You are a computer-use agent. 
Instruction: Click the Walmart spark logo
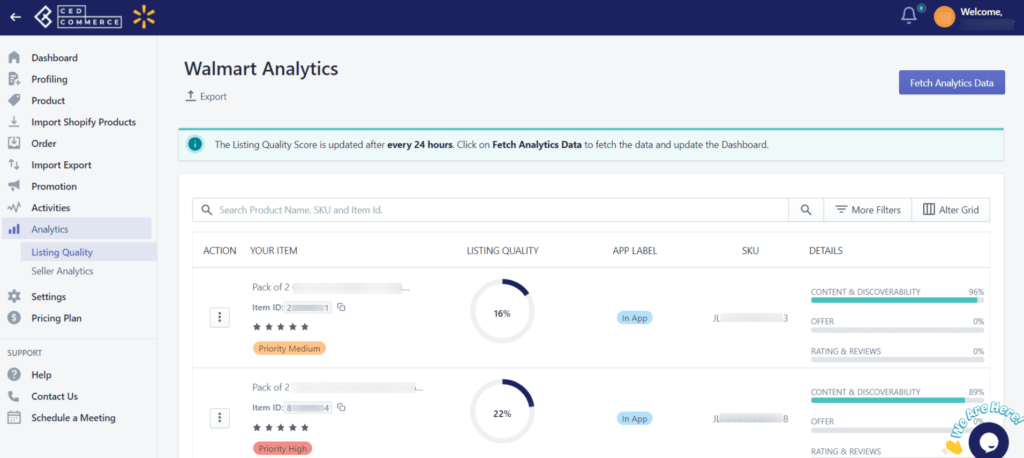[x=144, y=17]
